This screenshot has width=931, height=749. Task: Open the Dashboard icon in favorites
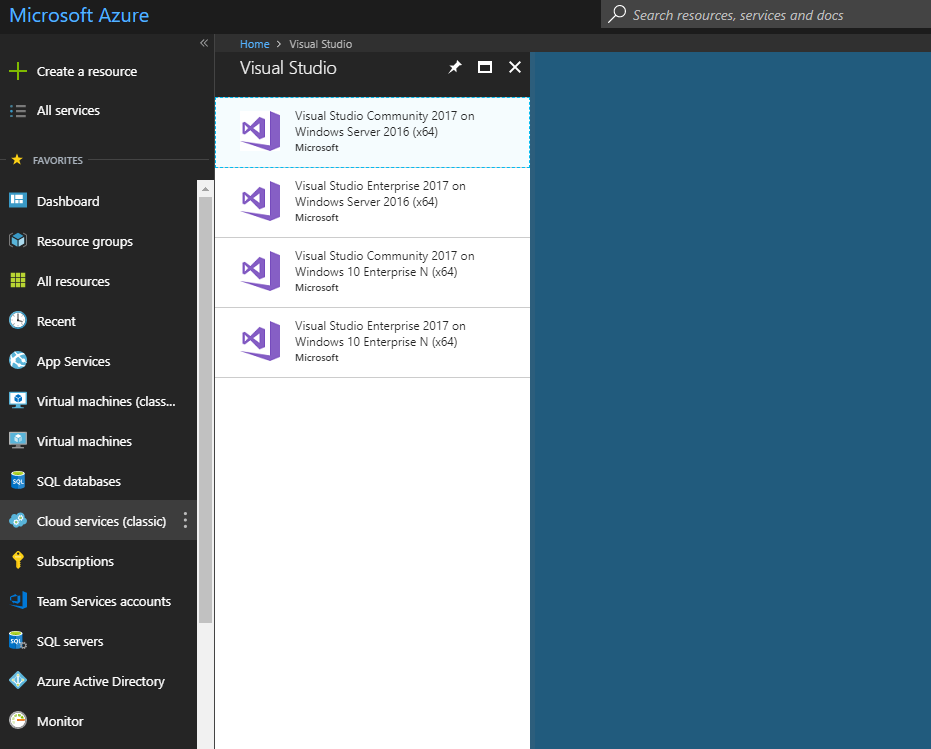[18, 201]
